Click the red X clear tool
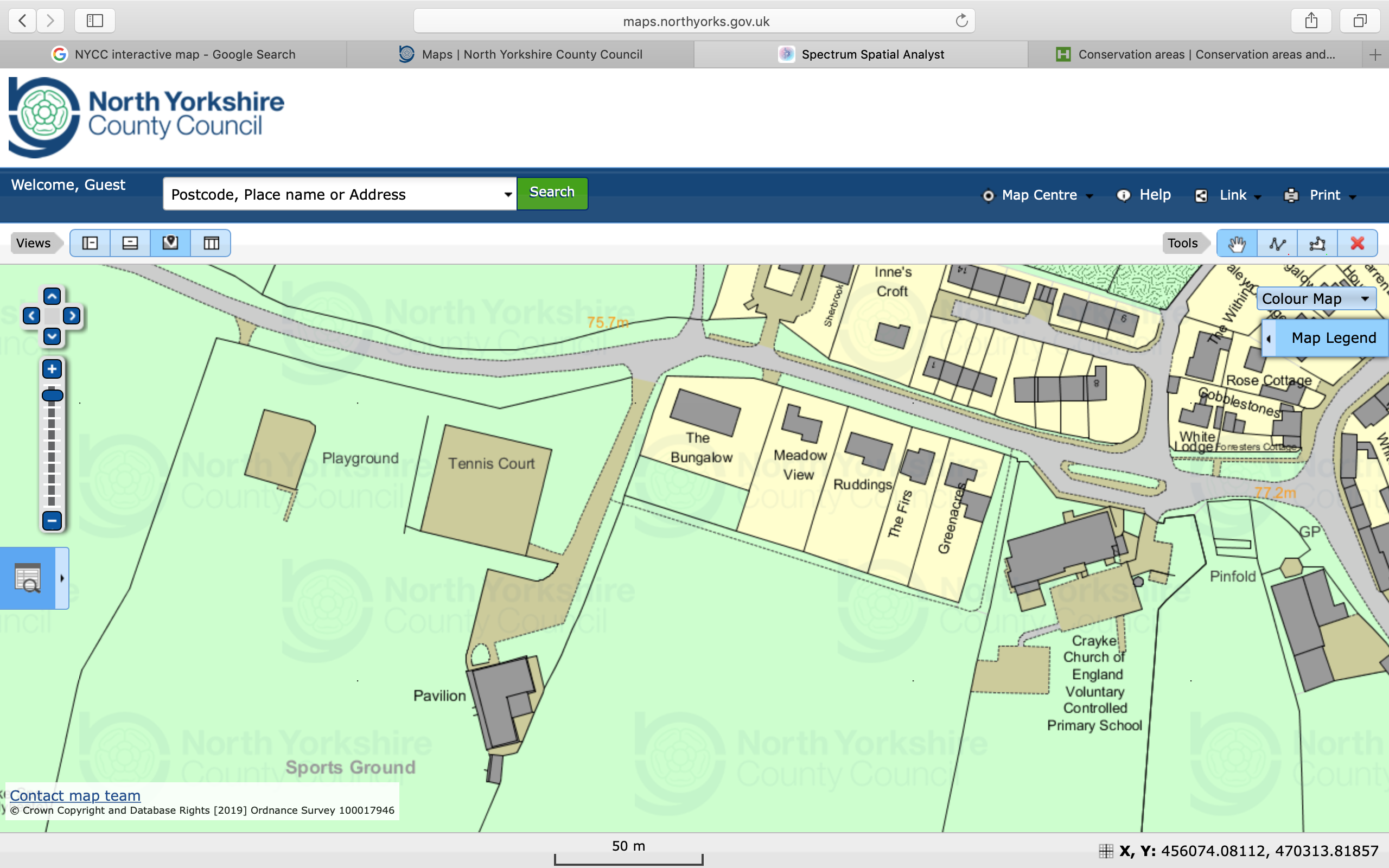1389x868 pixels. point(1358,244)
